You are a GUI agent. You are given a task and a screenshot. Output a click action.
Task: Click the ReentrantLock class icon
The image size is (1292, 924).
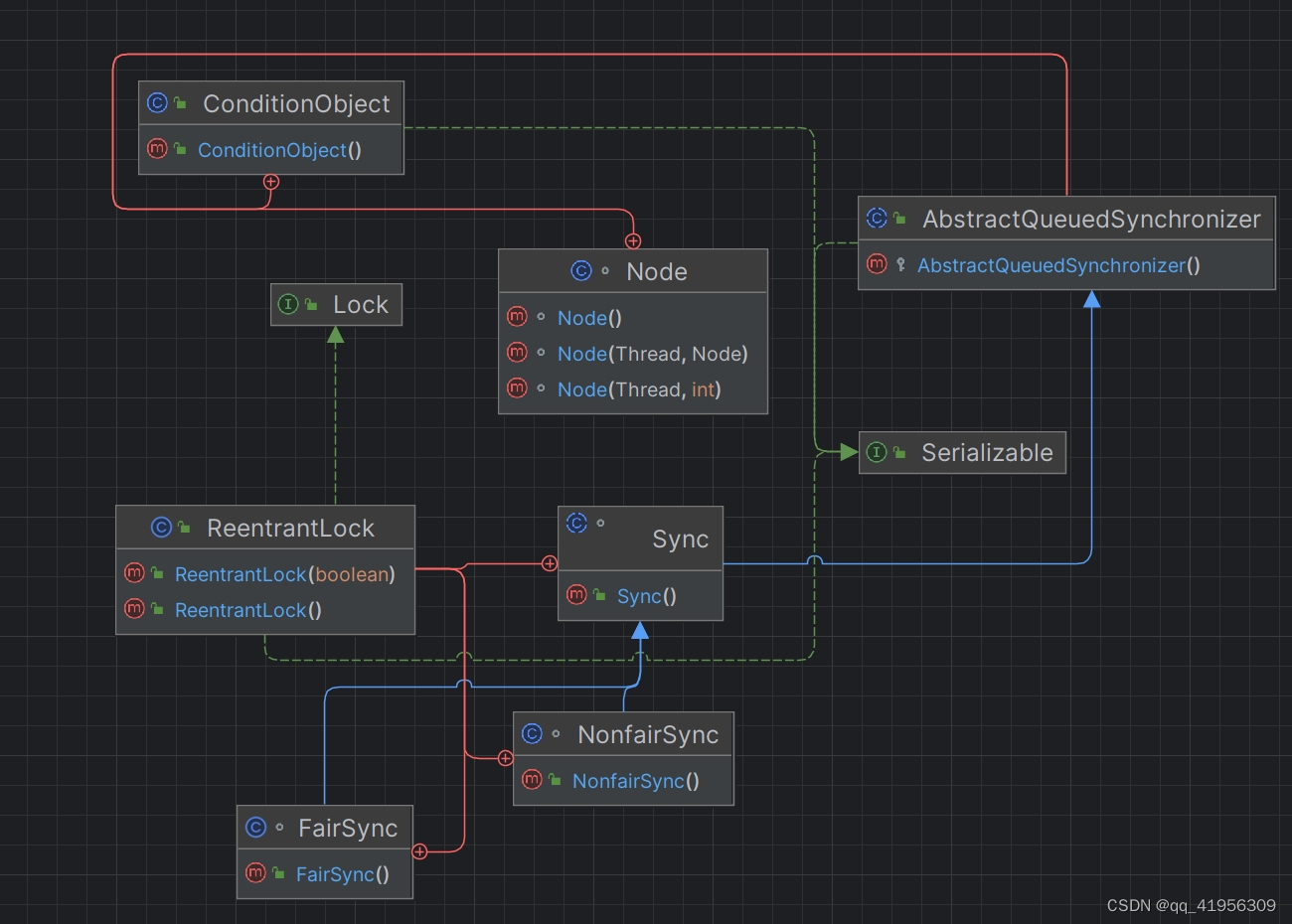point(161,528)
